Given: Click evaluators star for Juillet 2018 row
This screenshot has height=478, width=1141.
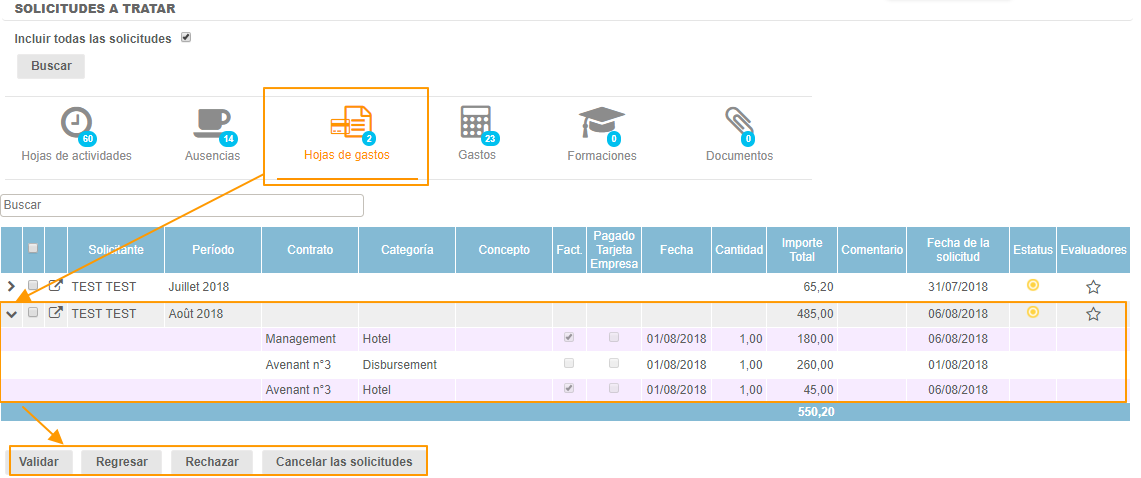Looking at the screenshot, I should pyautogui.click(x=1093, y=287).
